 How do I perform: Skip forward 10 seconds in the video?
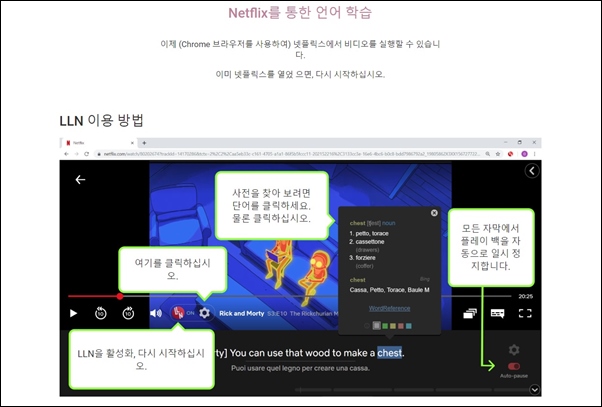(x=128, y=313)
